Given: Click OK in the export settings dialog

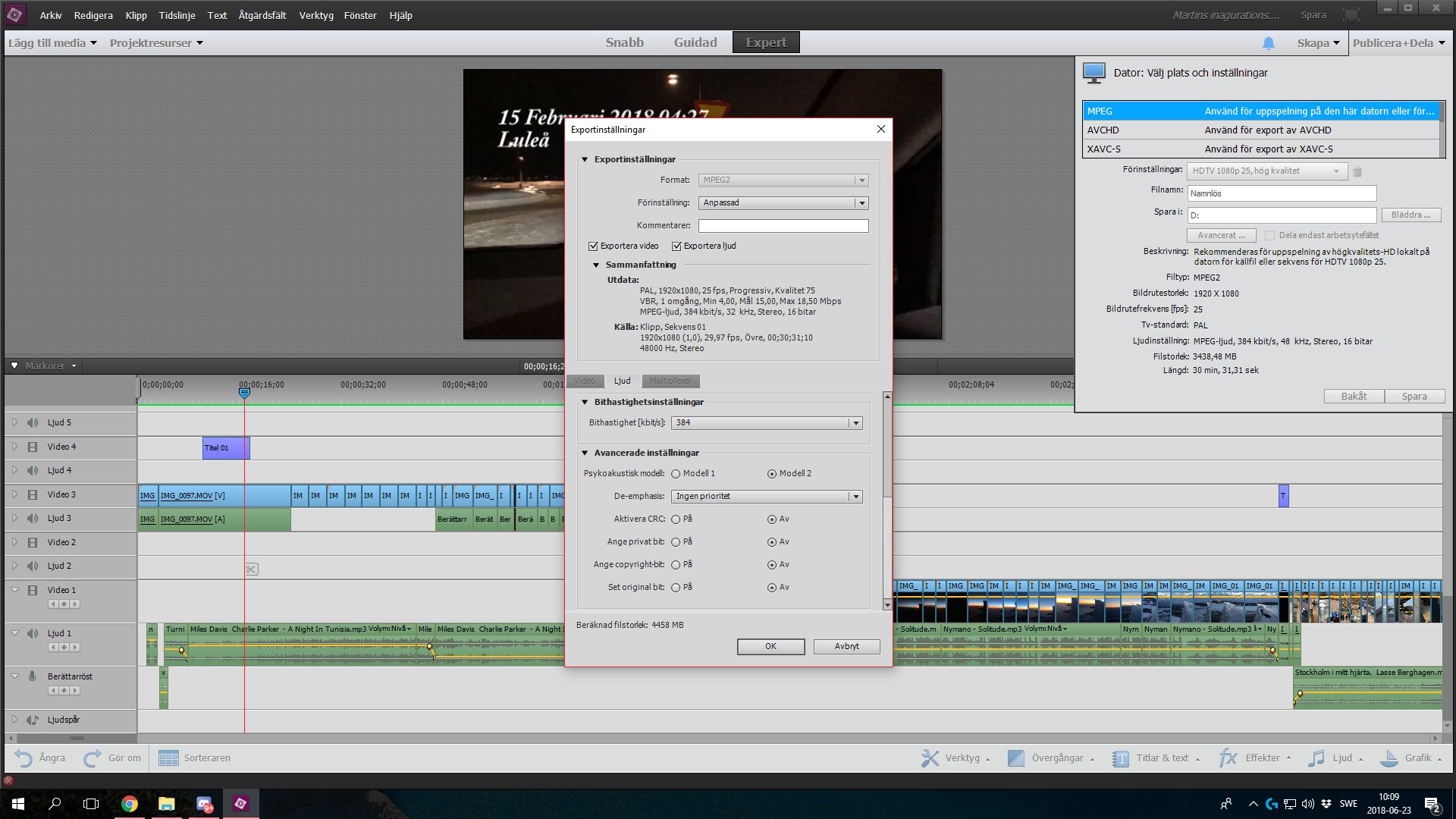Looking at the screenshot, I should [770, 646].
